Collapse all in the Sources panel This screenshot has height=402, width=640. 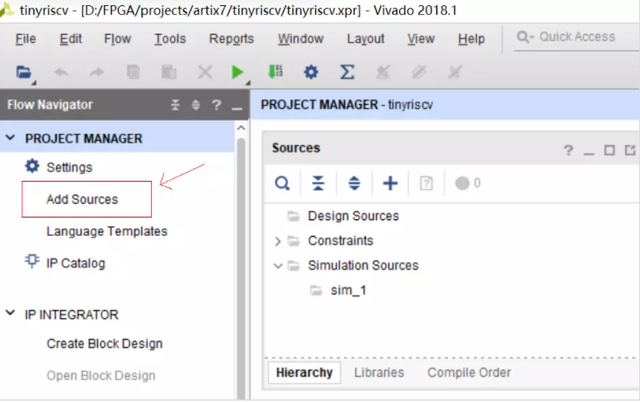tap(318, 183)
